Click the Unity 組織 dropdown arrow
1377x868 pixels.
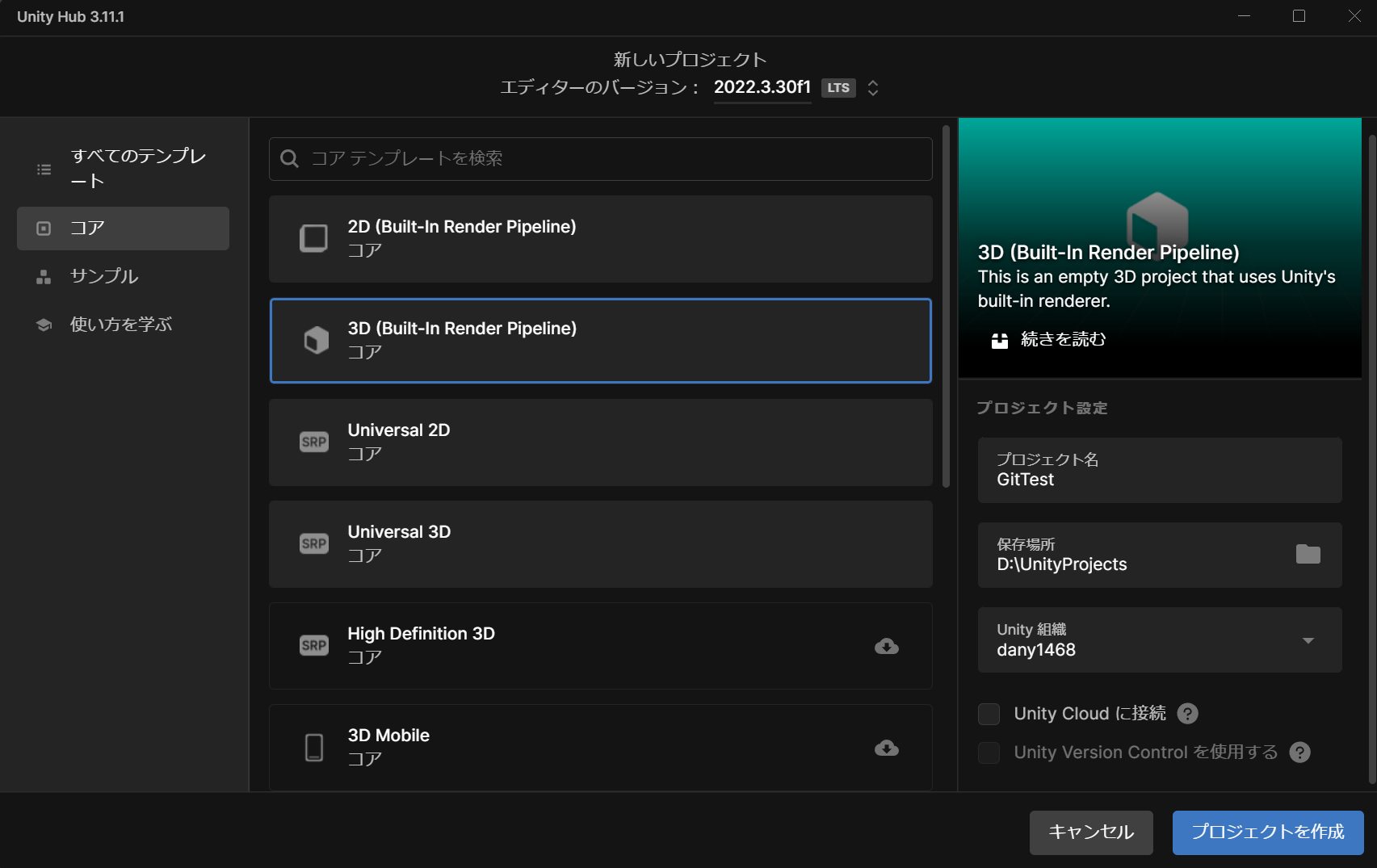[x=1308, y=640]
